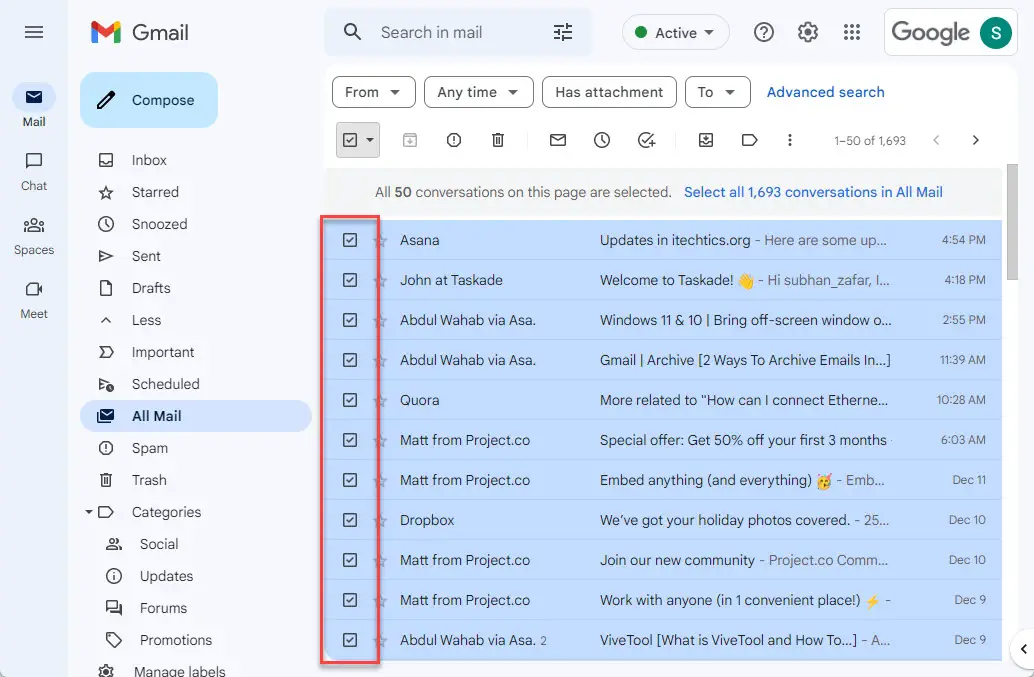Click the Compose button
The height and width of the screenshot is (677, 1034).
[x=149, y=100]
